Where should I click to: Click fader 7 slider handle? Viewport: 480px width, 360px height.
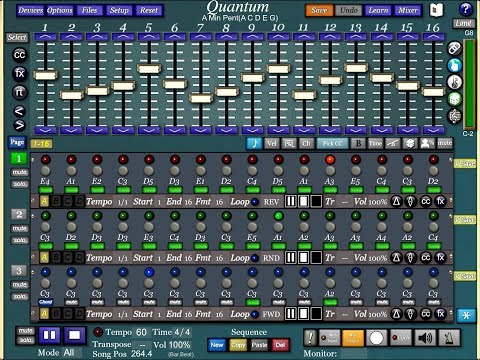pyautogui.click(x=201, y=98)
